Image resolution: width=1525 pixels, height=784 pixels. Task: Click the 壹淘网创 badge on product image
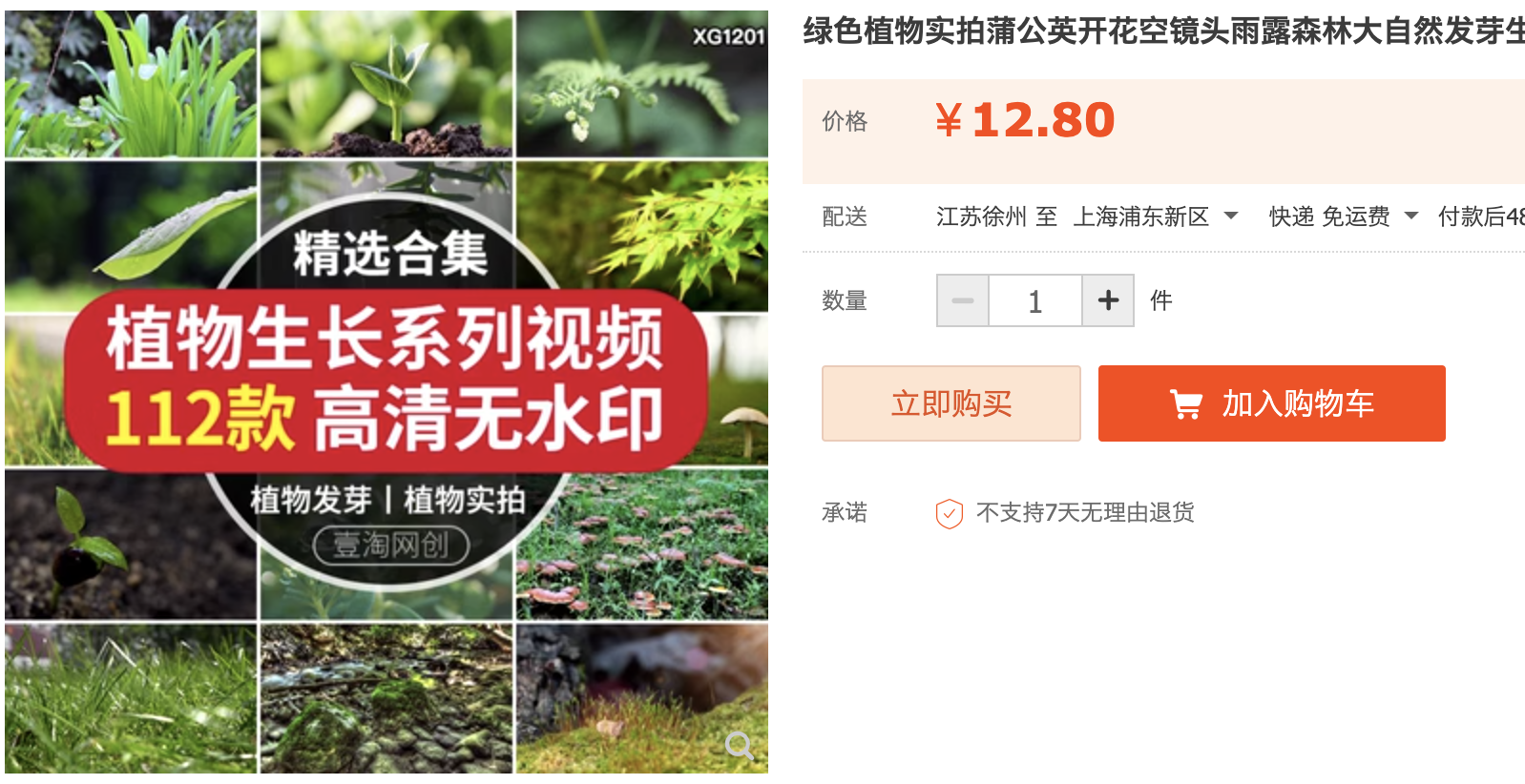(x=391, y=546)
